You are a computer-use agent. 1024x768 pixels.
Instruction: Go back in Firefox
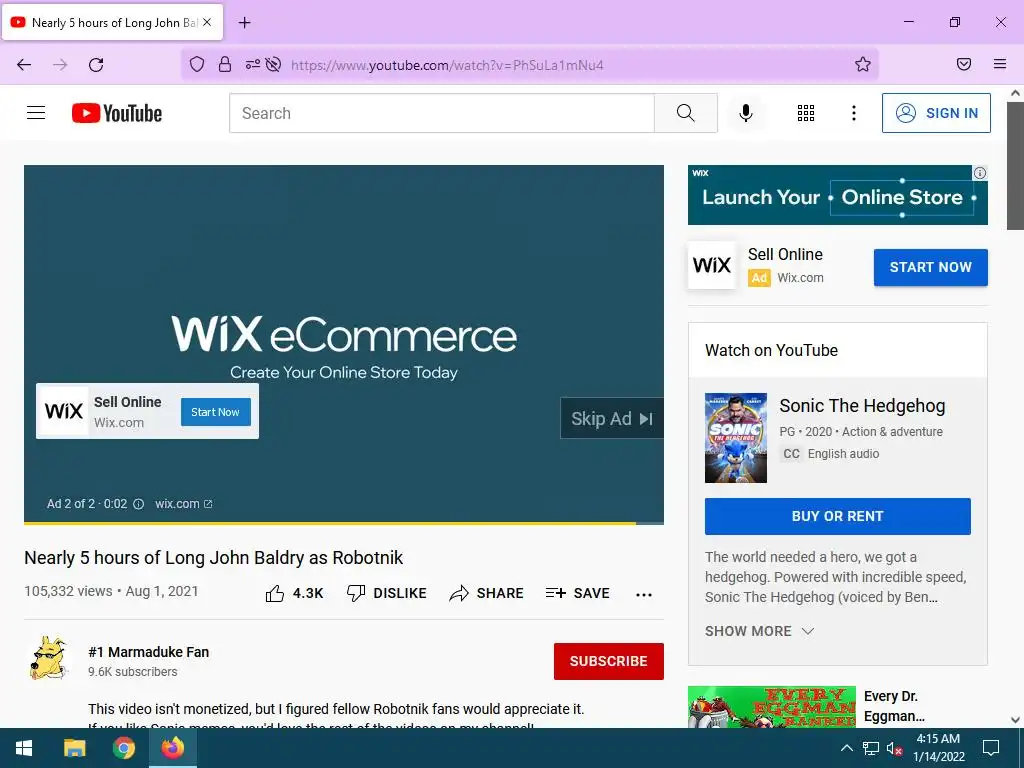coord(24,64)
